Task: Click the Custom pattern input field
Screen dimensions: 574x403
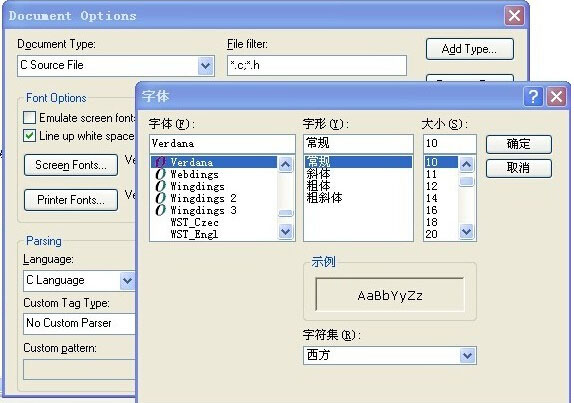Action: tap(79, 370)
